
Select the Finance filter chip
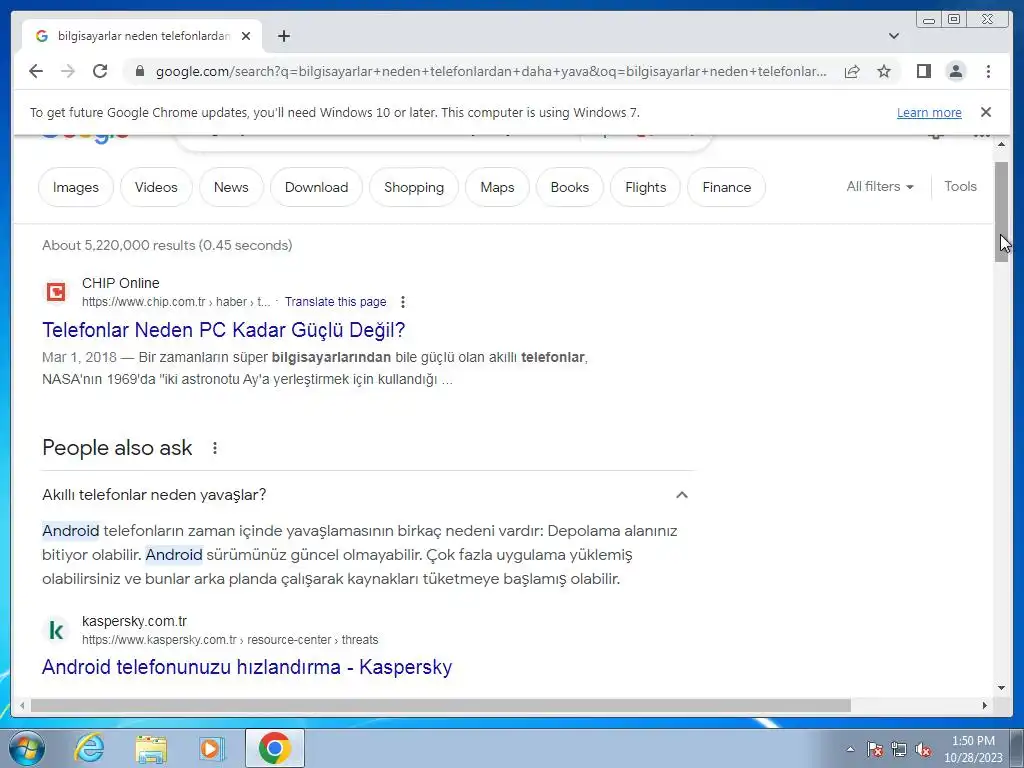tap(726, 187)
